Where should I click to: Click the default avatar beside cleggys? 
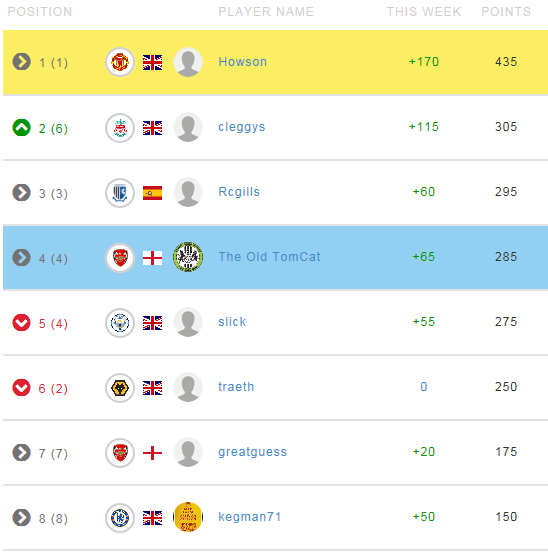(x=188, y=127)
